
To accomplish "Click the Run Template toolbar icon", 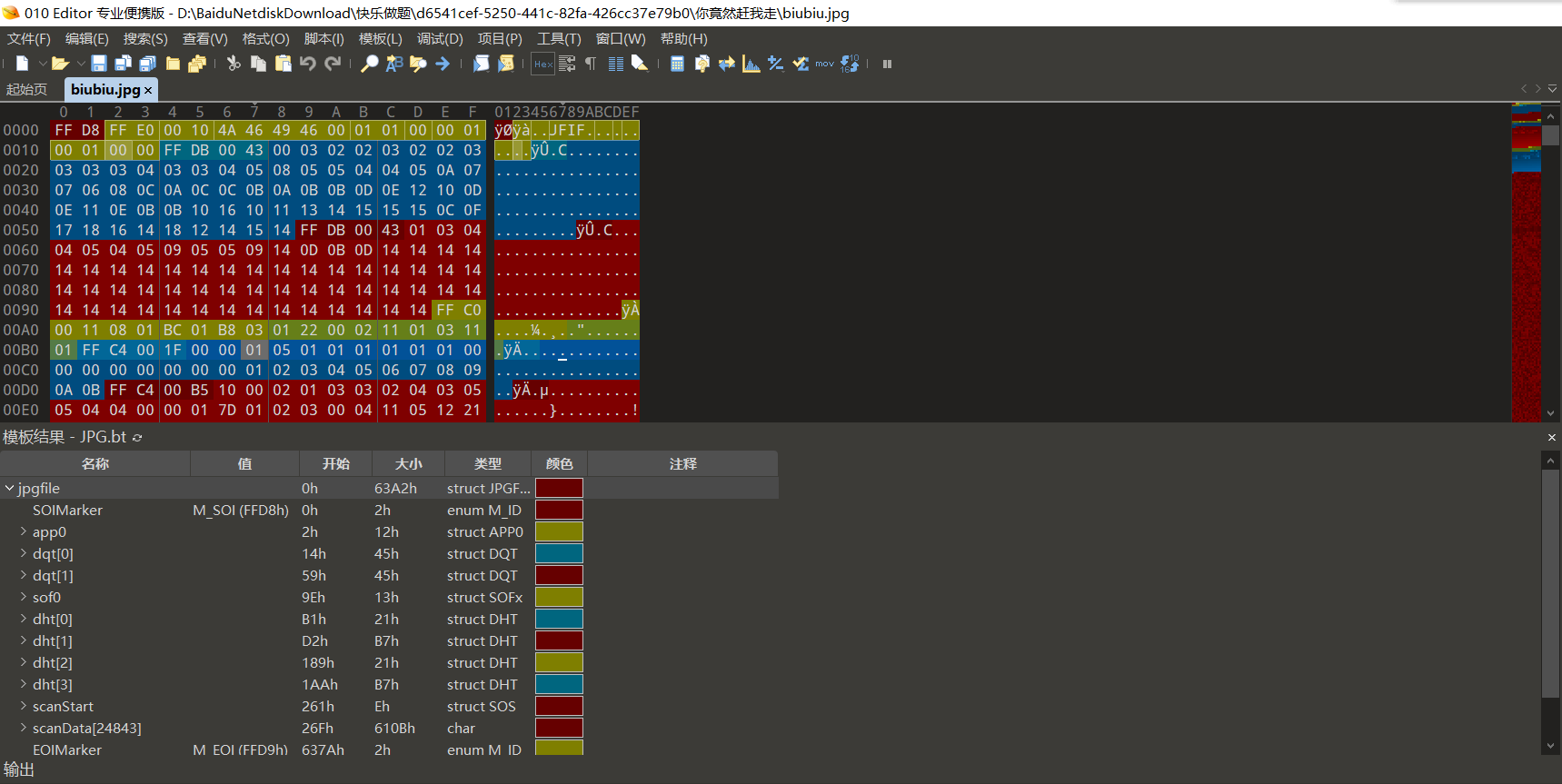I will (x=506, y=64).
